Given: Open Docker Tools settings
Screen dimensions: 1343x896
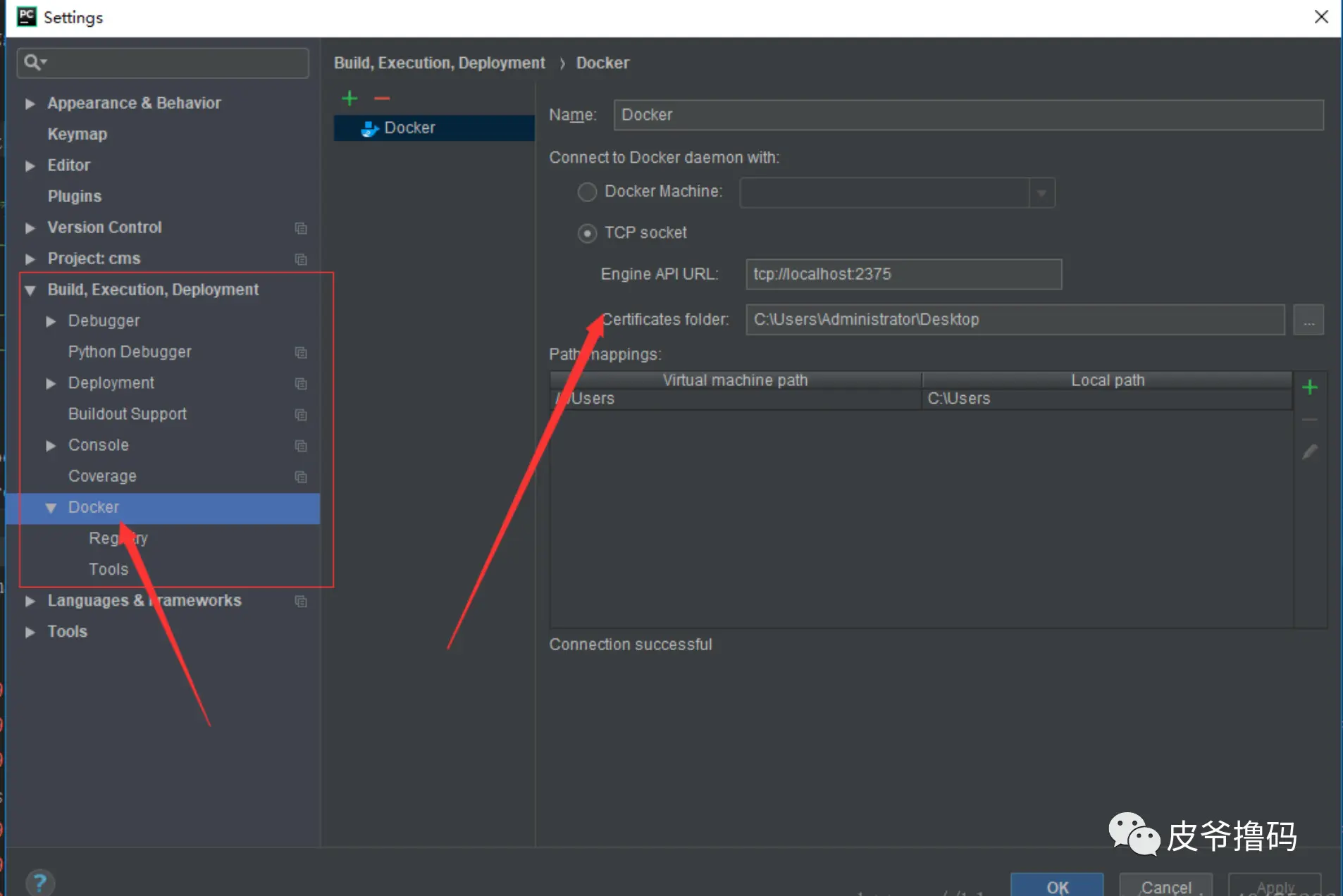Looking at the screenshot, I should [109, 570].
